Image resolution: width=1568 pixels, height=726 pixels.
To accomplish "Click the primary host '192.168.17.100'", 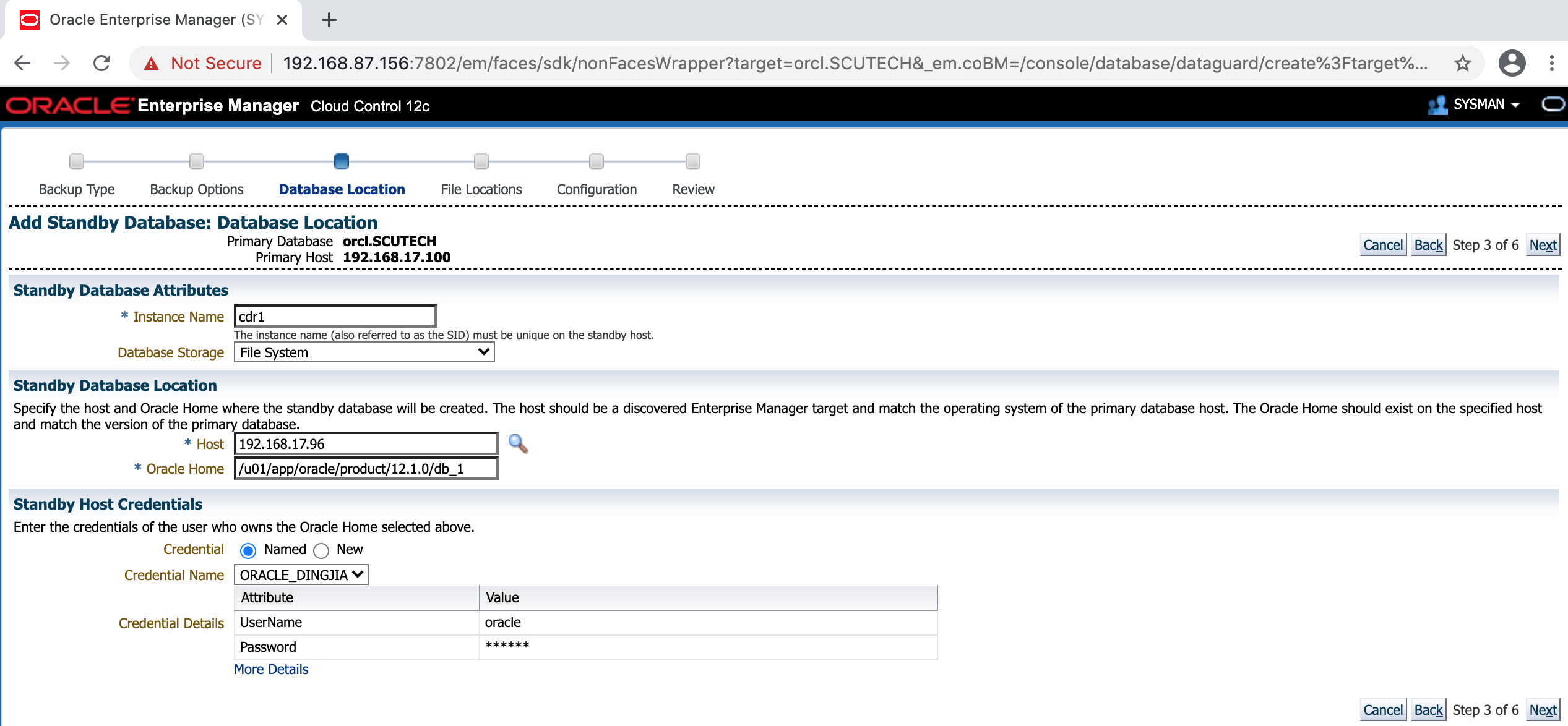I will click(397, 257).
